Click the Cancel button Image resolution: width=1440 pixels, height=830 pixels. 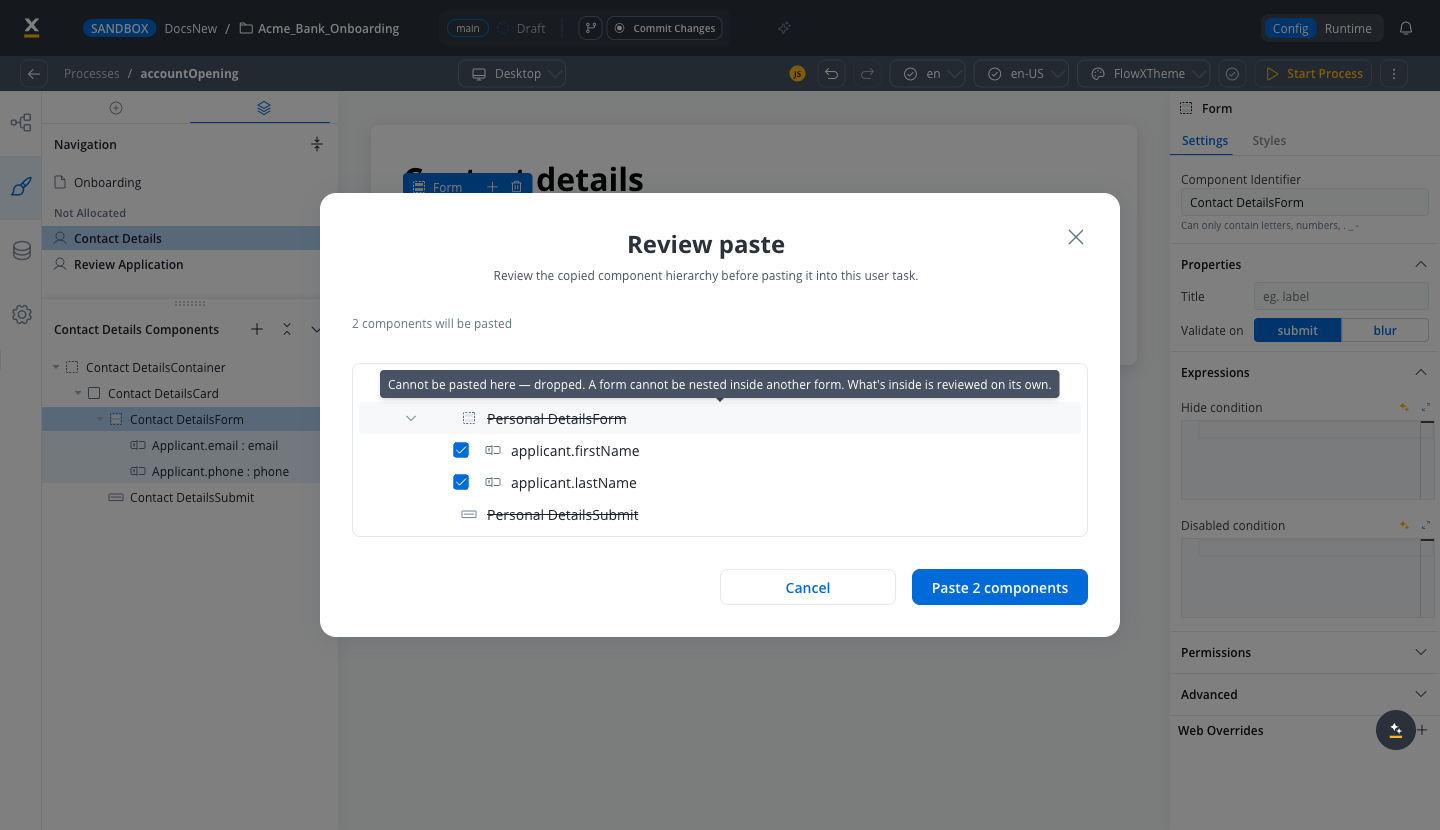807,587
